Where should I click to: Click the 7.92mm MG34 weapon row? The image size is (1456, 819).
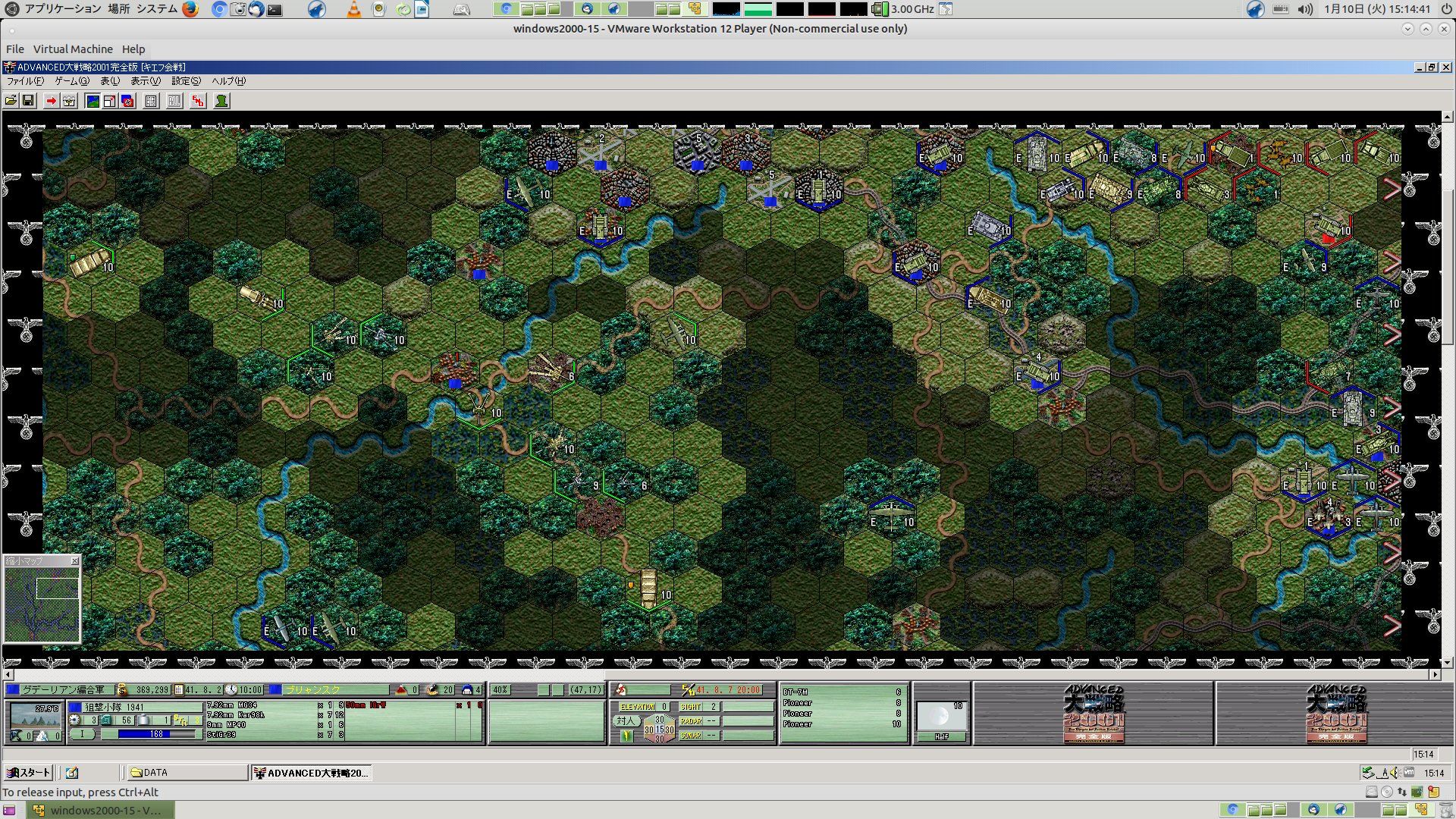[275, 706]
